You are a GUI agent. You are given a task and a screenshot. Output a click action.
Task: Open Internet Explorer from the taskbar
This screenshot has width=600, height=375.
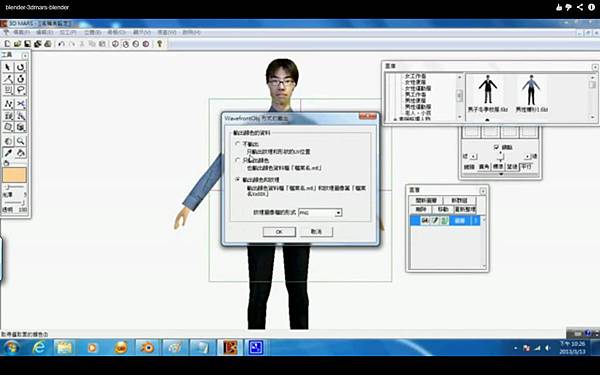coord(39,347)
